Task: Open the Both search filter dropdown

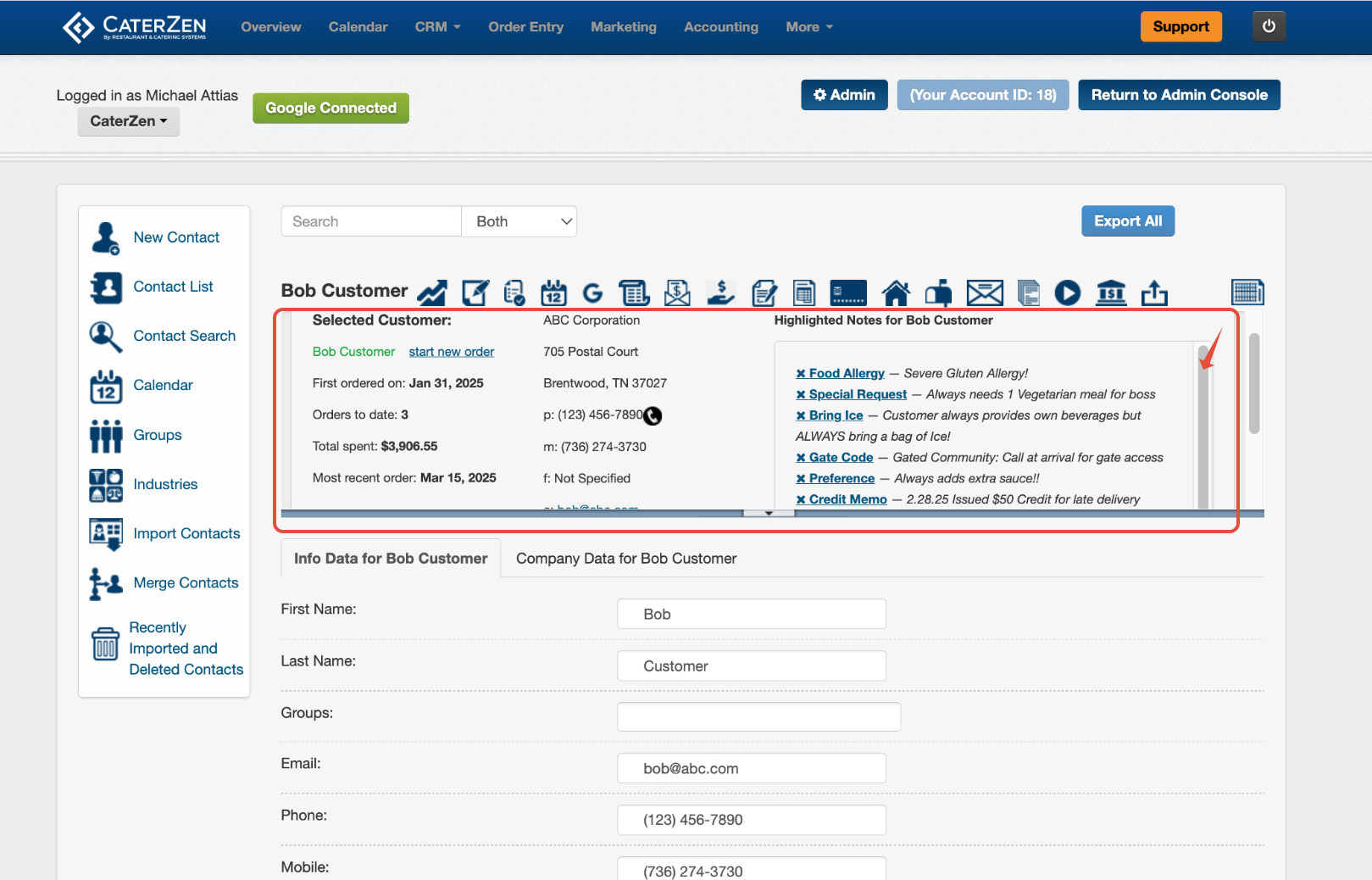Action: [x=519, y=221]
